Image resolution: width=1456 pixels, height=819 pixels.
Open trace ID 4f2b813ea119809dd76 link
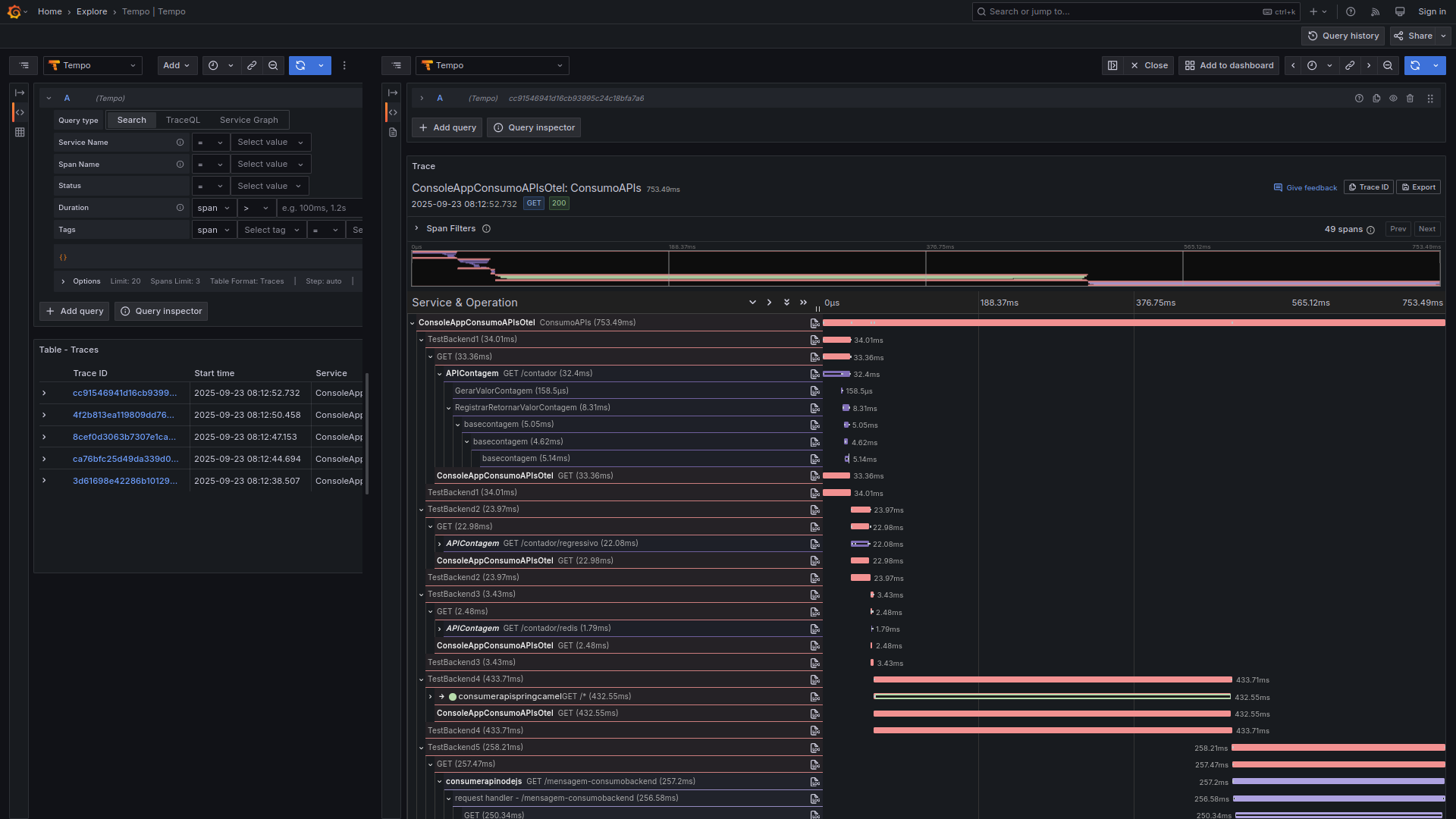[x=124, y=416]
